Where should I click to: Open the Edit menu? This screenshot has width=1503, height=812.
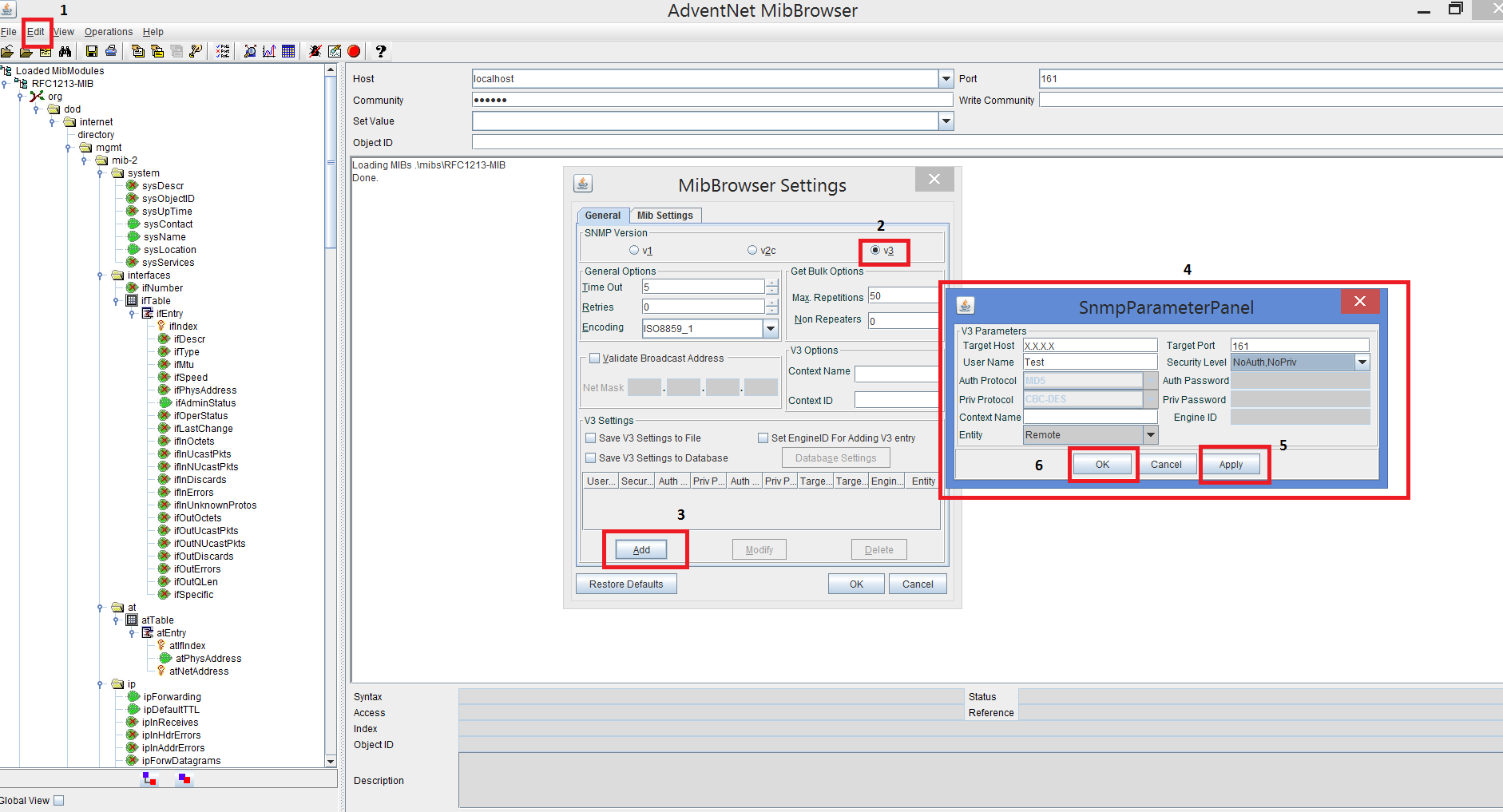(x=36, y=32)
